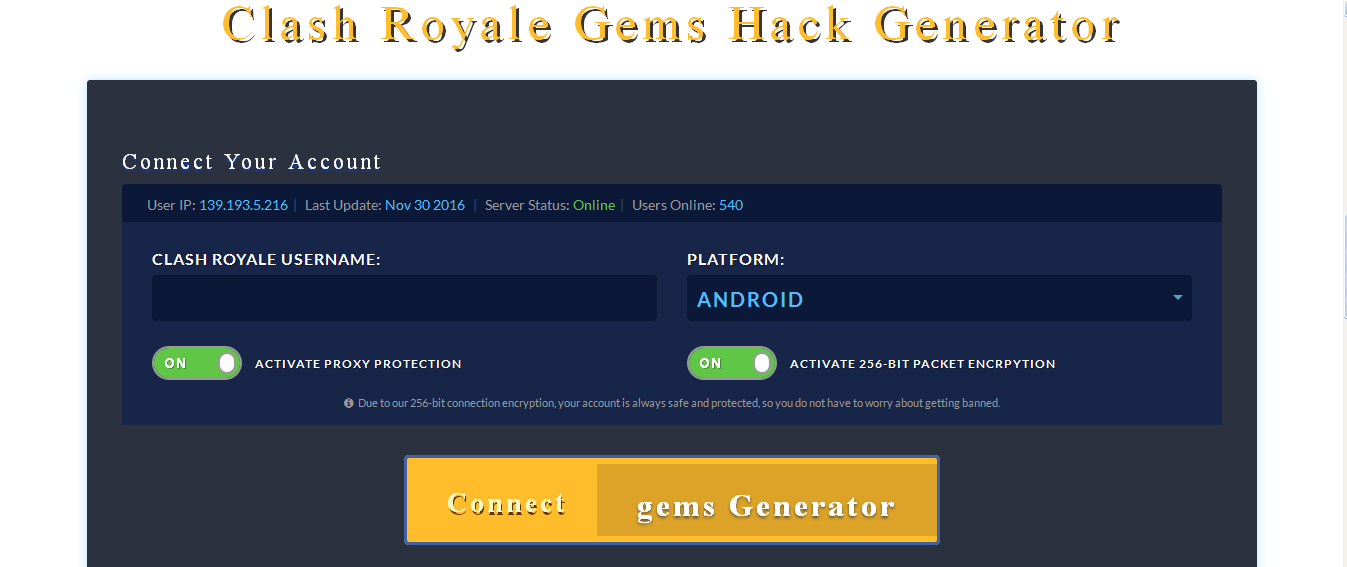Screen dimensions: 1347x567
Task: Click the info icon before encryption notice
Action: [x=349, y=403]
